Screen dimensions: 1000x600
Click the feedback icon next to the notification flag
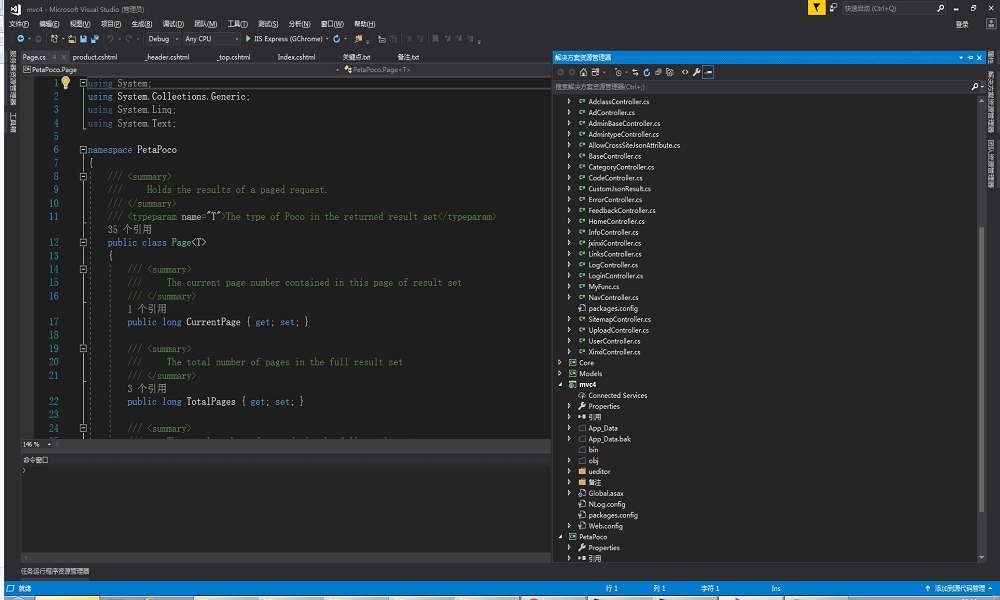tap(834, 8)
